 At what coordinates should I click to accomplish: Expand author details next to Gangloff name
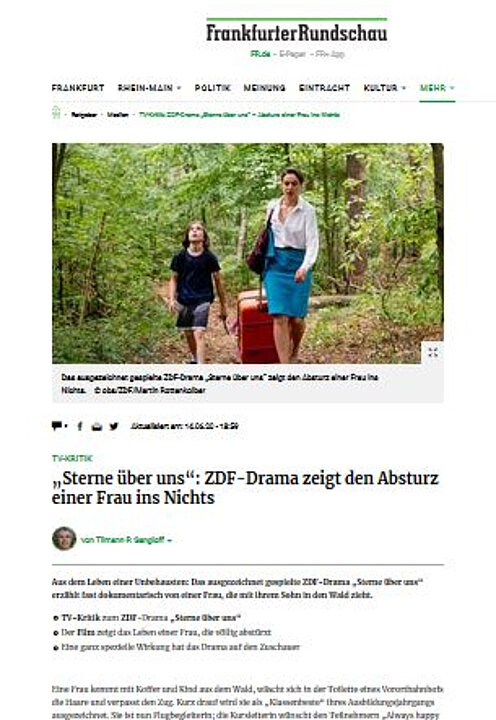(169, 540)
